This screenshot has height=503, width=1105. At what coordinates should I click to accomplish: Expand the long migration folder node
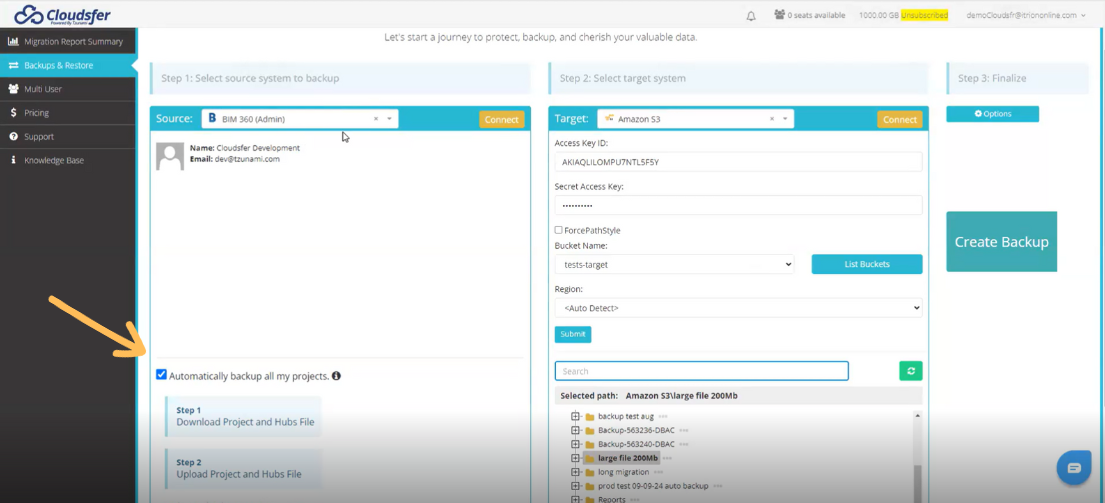(575, 472)
